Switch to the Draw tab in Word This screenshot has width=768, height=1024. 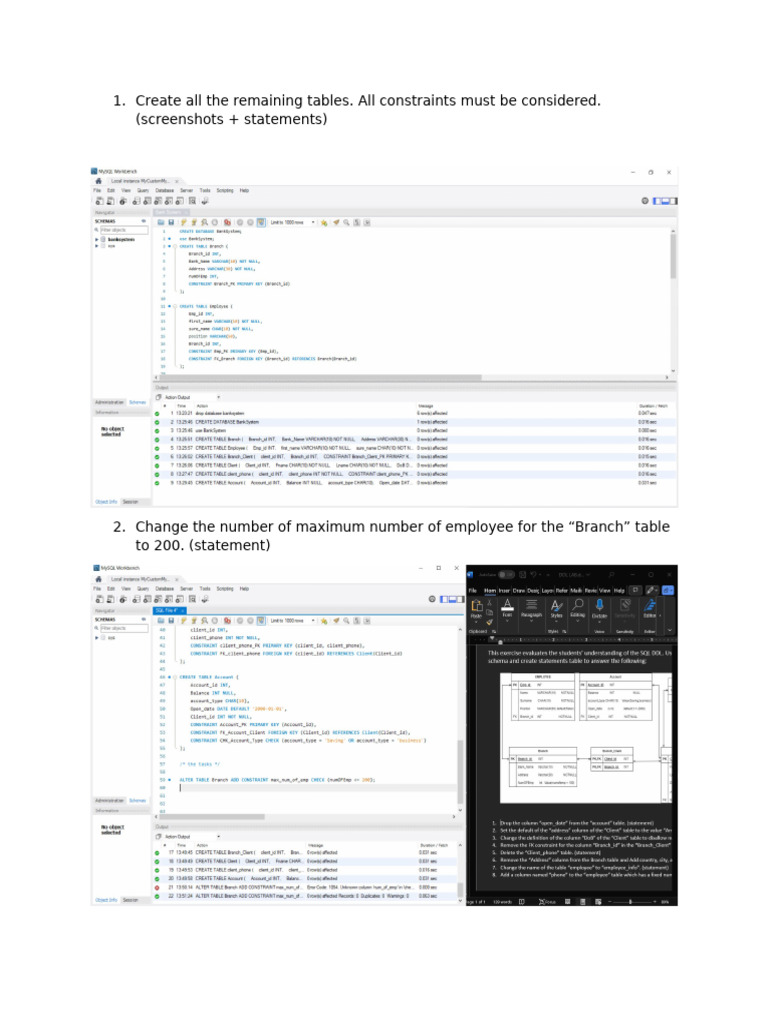520,590
